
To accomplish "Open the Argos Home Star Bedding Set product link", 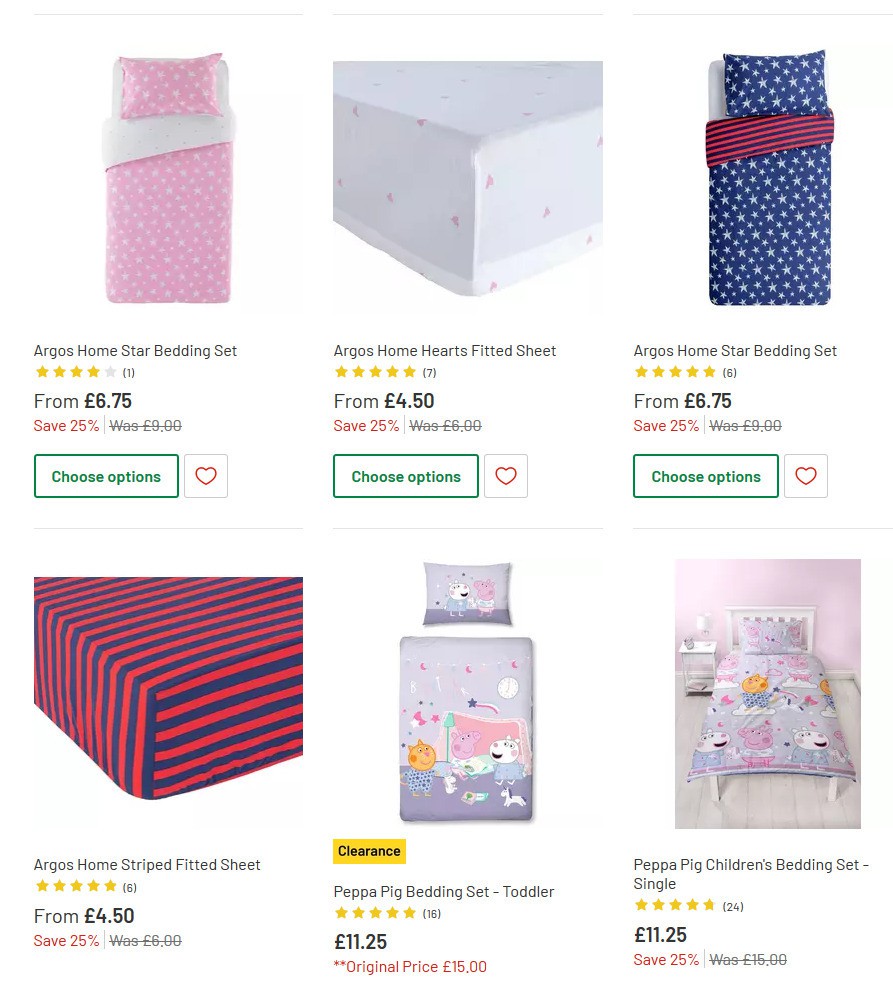I will click(x=136, y=350).
